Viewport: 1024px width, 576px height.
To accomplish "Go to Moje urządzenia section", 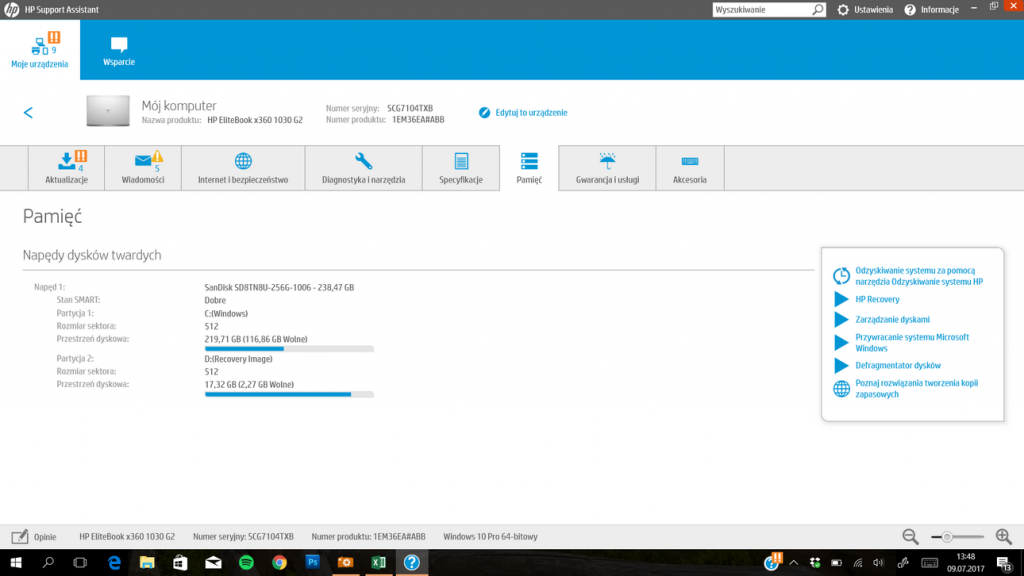I will pos(40,50).
